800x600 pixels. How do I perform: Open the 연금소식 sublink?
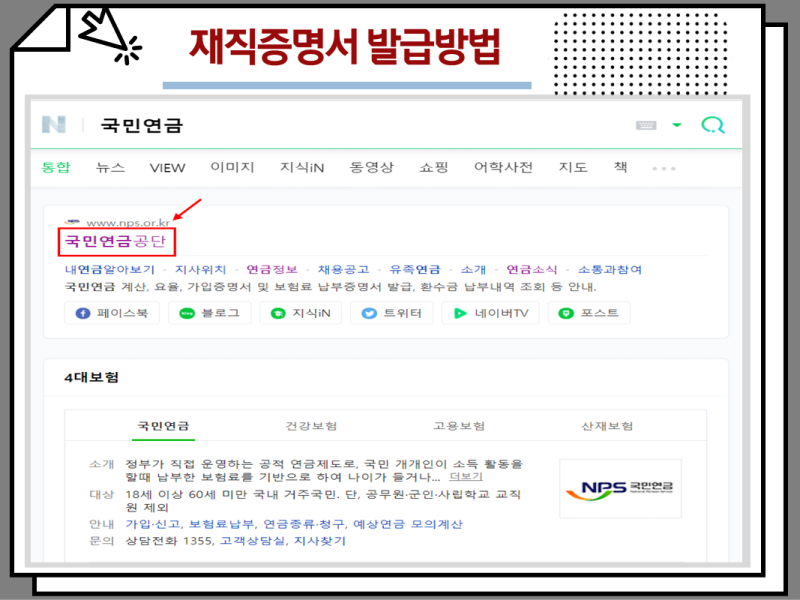pos(532,269)
